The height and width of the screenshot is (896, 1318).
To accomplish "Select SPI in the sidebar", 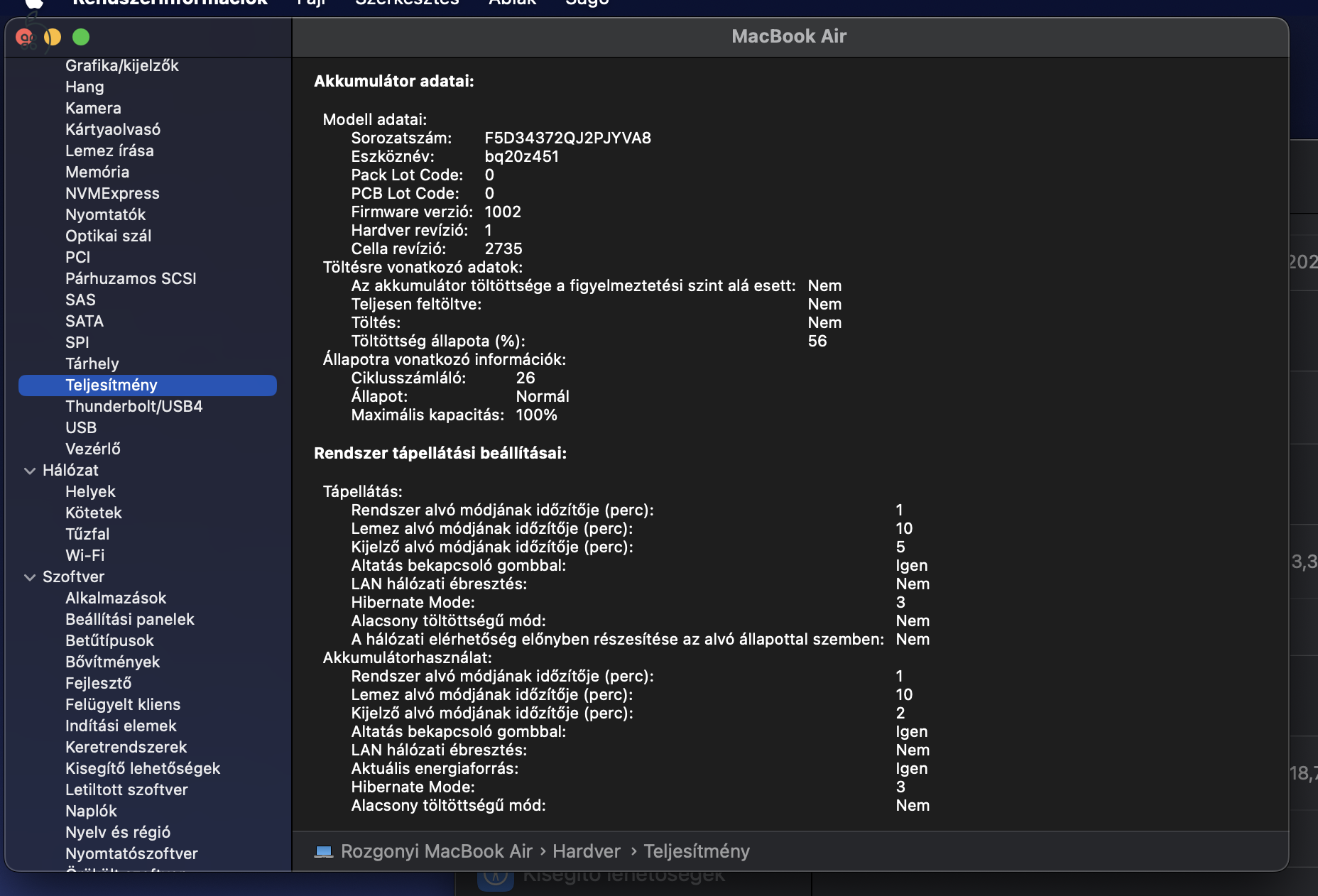I will point(77,342).
